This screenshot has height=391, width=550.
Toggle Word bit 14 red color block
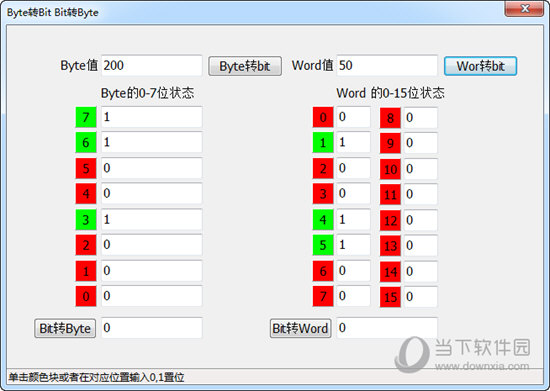(390, 271)
